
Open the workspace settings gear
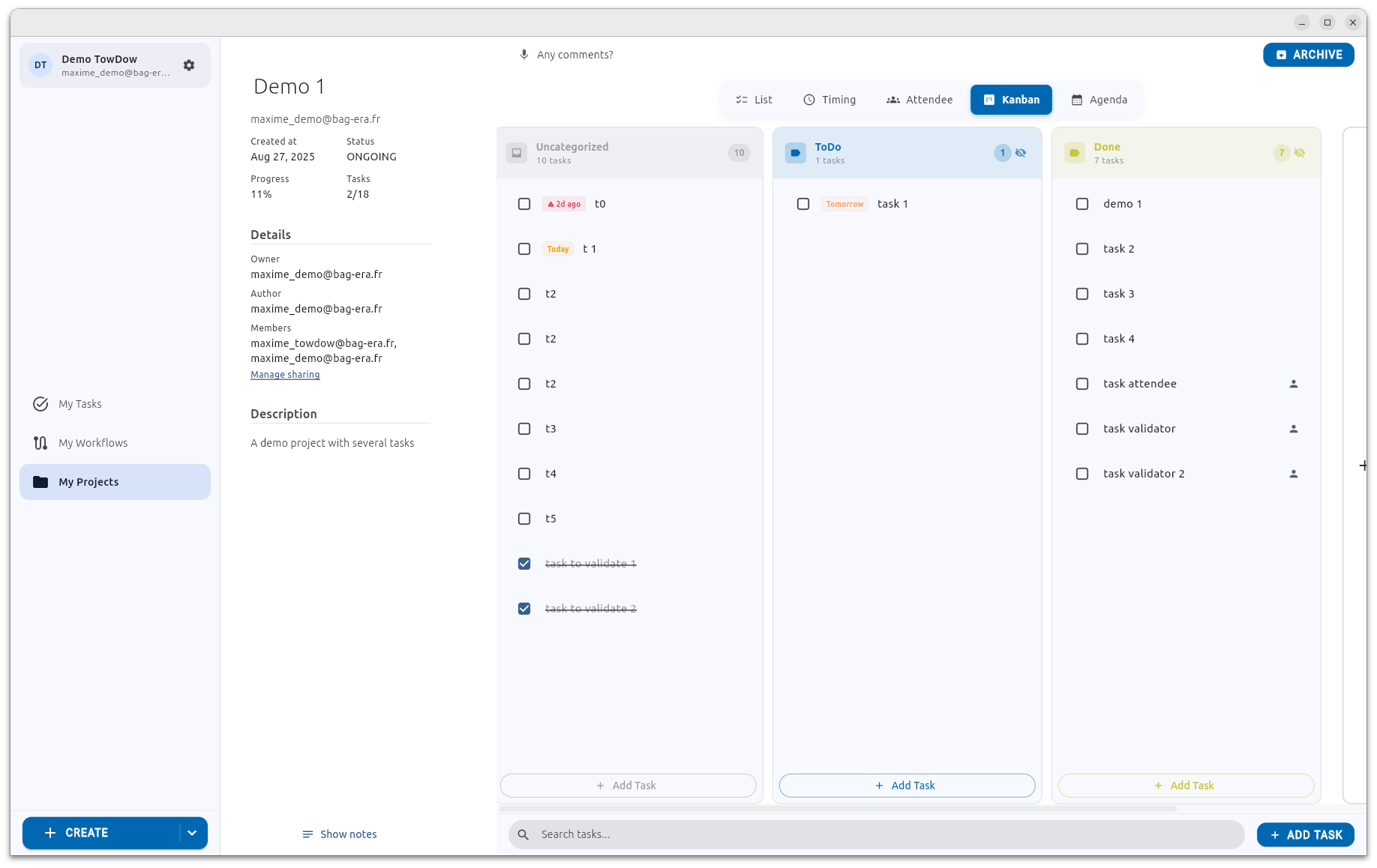coord(189,65)
